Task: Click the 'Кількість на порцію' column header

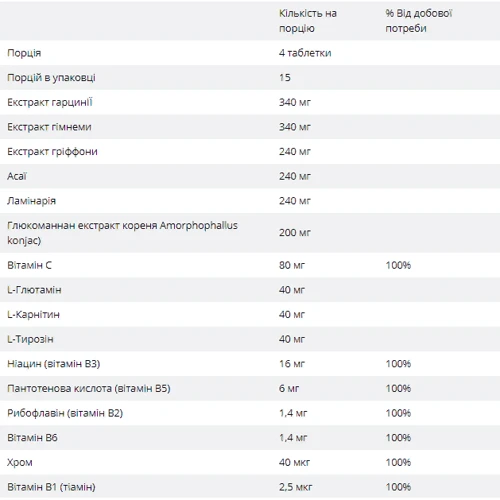Action: click(308, 21)
